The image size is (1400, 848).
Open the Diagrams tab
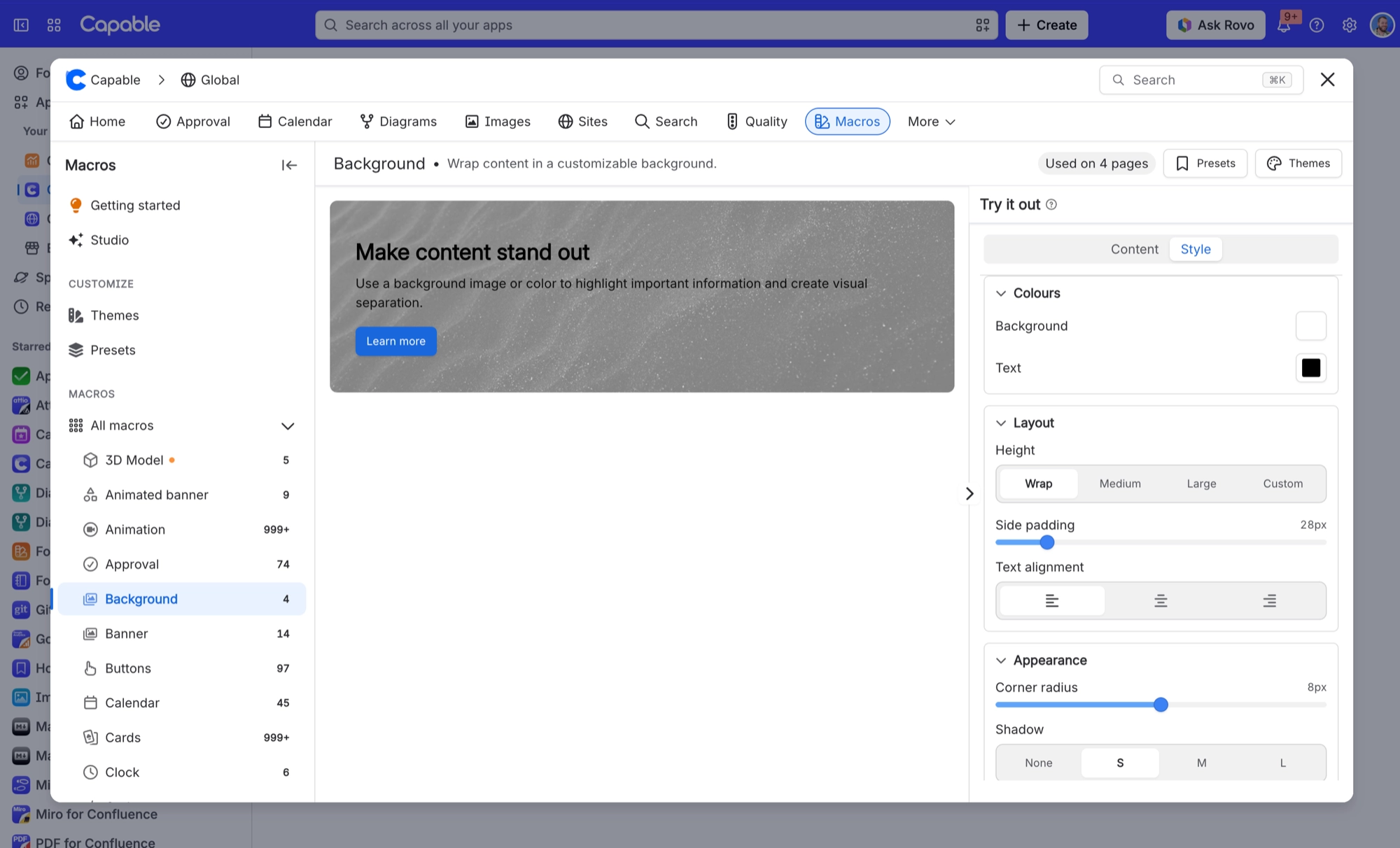(398, 122)
